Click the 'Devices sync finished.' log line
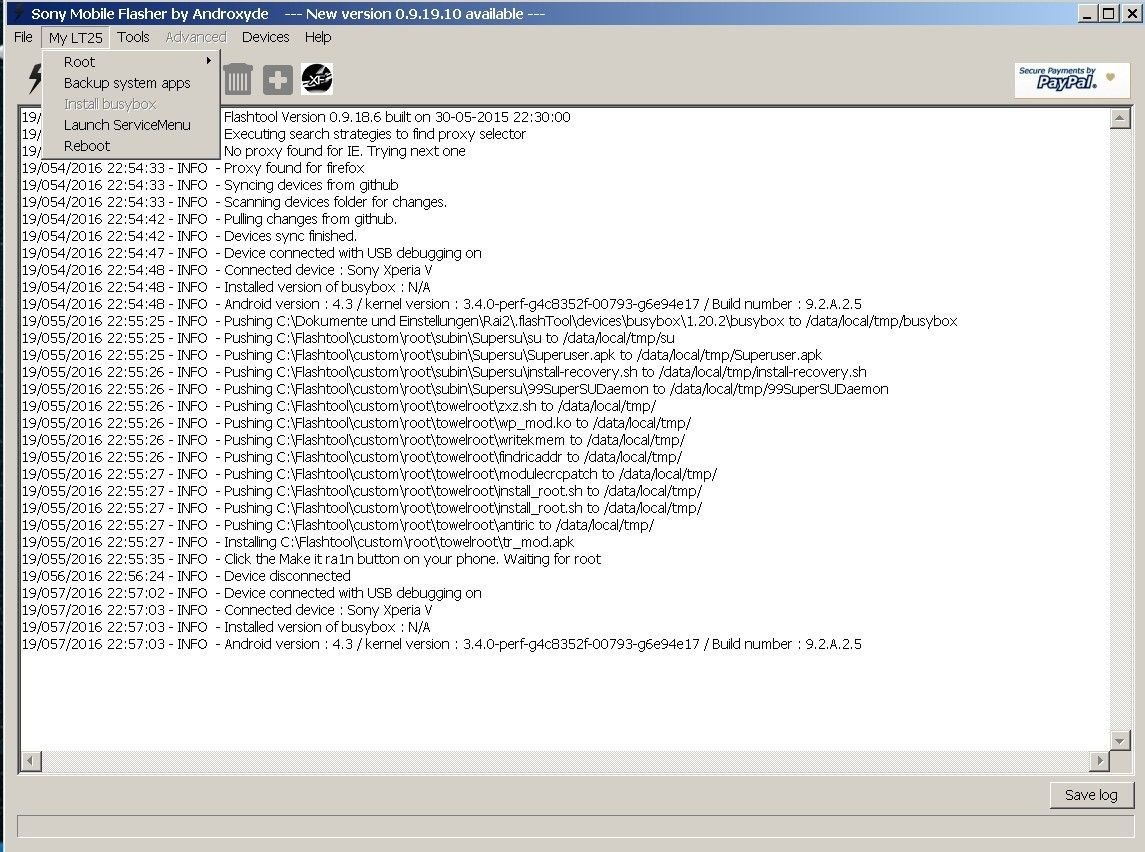Image resolution: width=1145 pixels, height=852 pixels. [189, 236]
